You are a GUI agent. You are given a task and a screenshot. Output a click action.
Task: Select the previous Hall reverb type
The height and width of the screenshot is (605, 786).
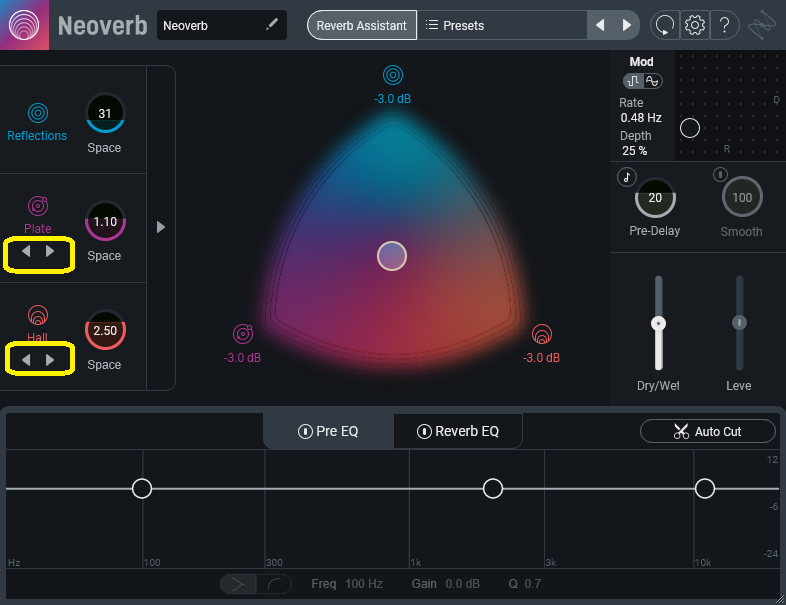[27, 359]
